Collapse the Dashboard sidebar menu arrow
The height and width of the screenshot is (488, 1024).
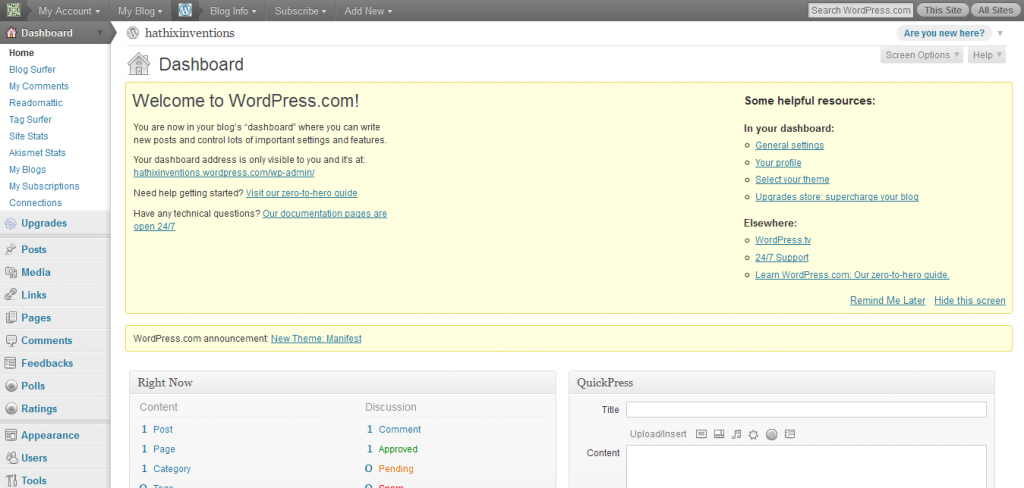pos(102,33)
